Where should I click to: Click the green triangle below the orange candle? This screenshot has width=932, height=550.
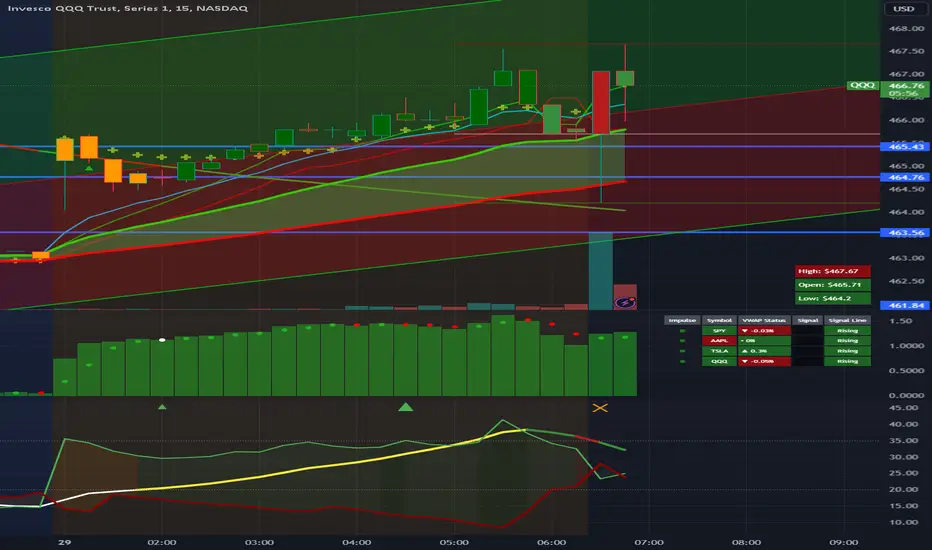[89, 168]
